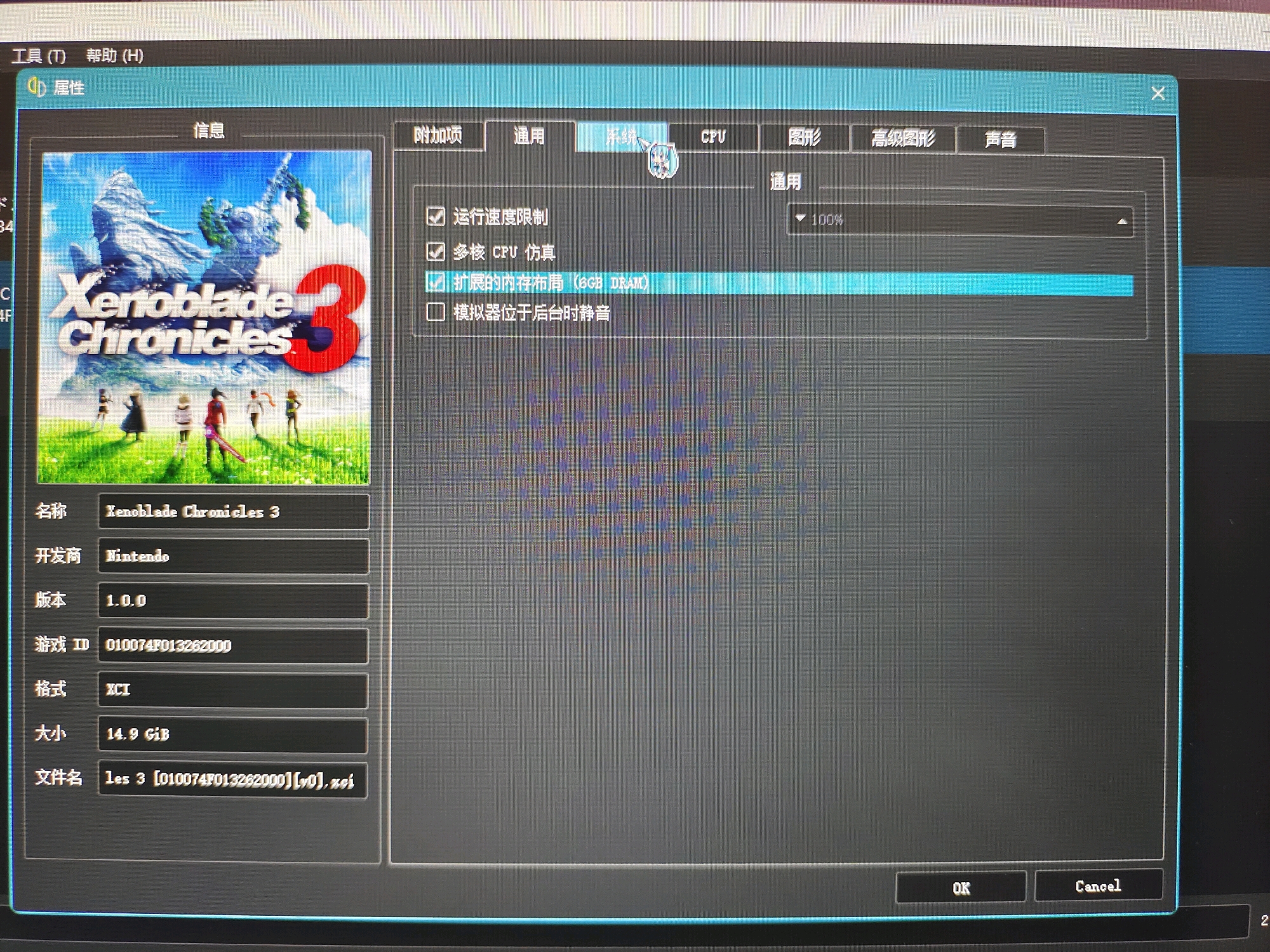Click the Xenoblade Chronicles 3 cover image
The image size is (1270, 952).
pos(204,317)
